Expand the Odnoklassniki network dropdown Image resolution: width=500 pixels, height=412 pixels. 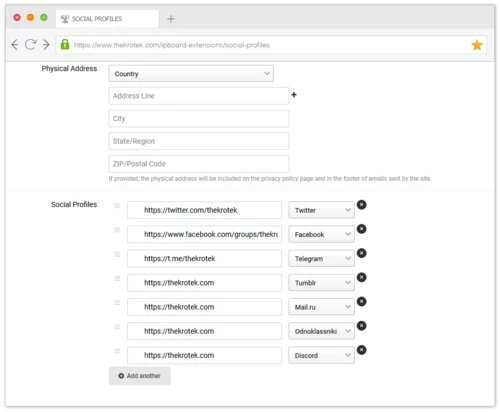coord(321,331)
